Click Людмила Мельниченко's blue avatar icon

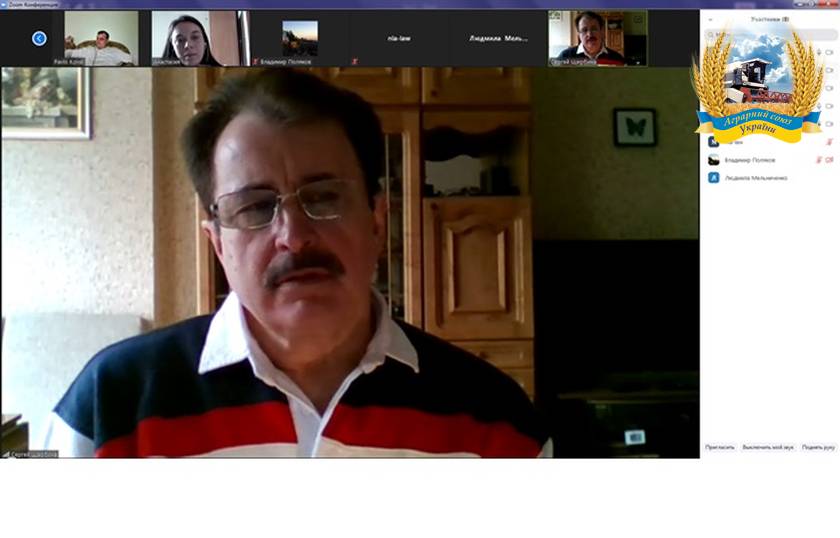[x=714, y=177]
